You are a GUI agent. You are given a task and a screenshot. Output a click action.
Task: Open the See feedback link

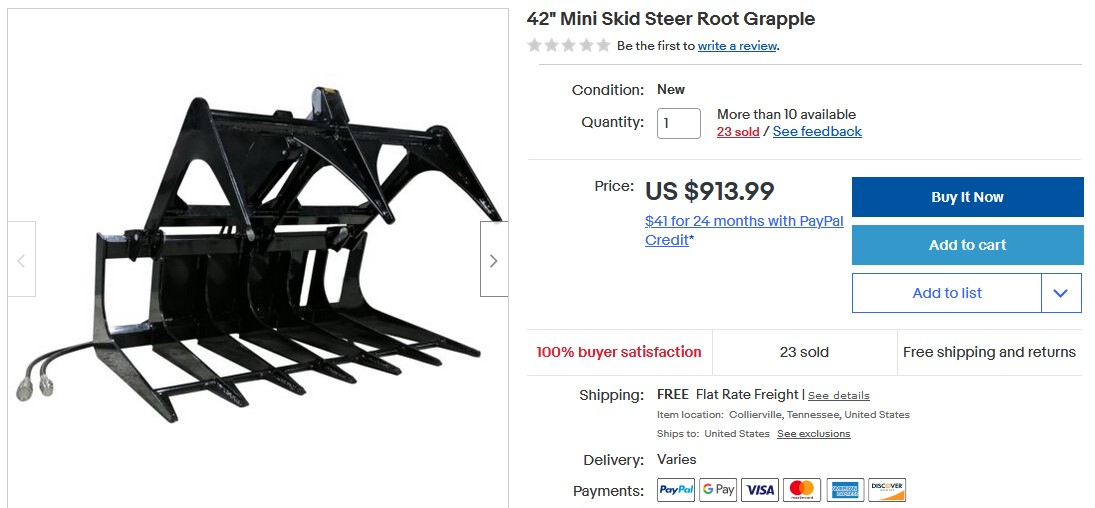817,131
